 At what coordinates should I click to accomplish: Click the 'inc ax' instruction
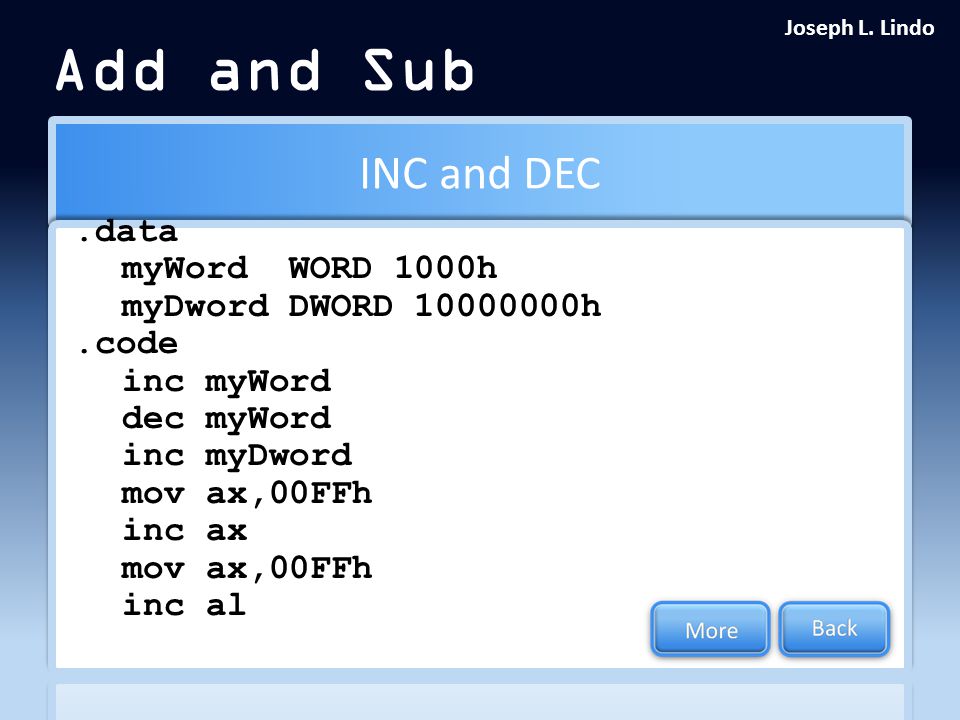click(x=184, y=530)
